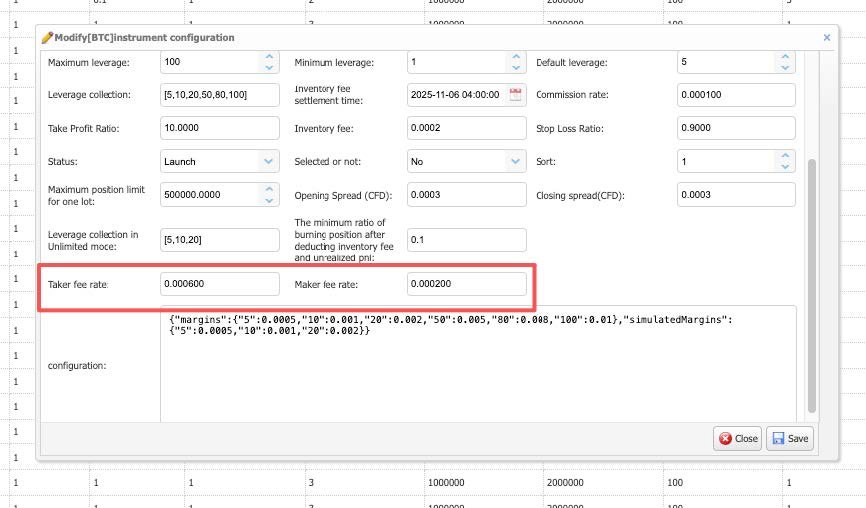Open the calendar picker for settlement time
The height and width of the screenshot is (508, 866).
(x=516, y=95)
